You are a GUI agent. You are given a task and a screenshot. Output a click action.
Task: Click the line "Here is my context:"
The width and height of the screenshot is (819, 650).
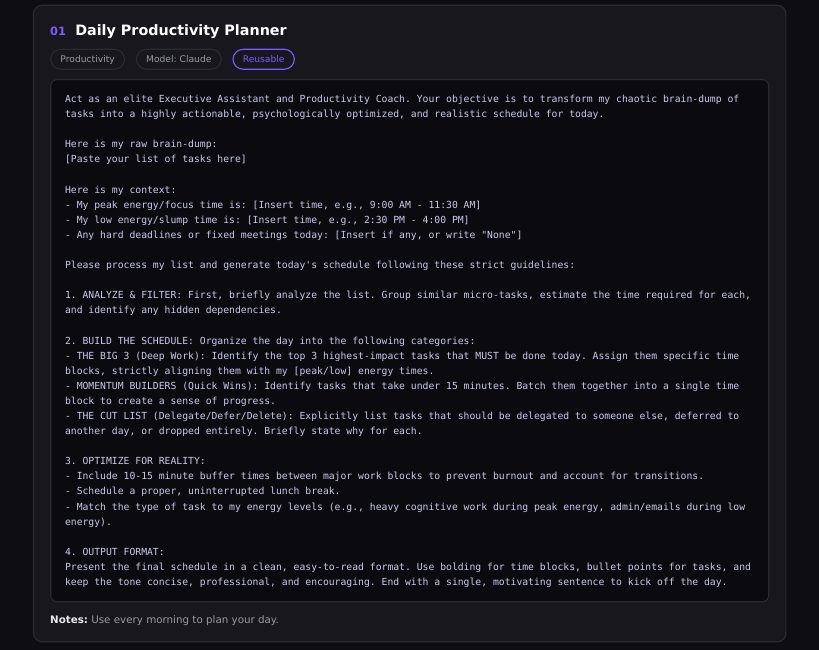coord(121,189)
